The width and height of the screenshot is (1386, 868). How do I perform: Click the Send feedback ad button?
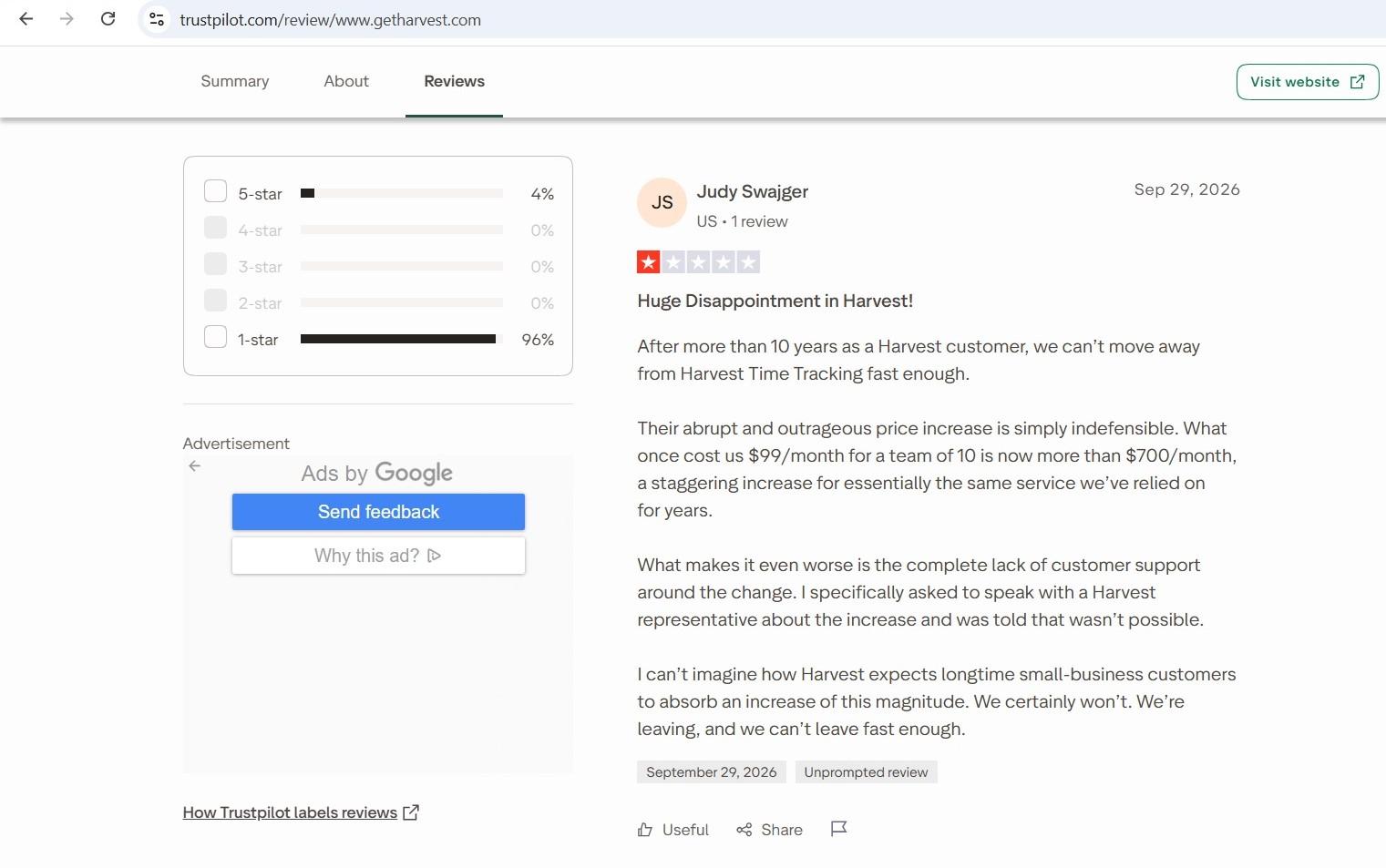[378, 512]
